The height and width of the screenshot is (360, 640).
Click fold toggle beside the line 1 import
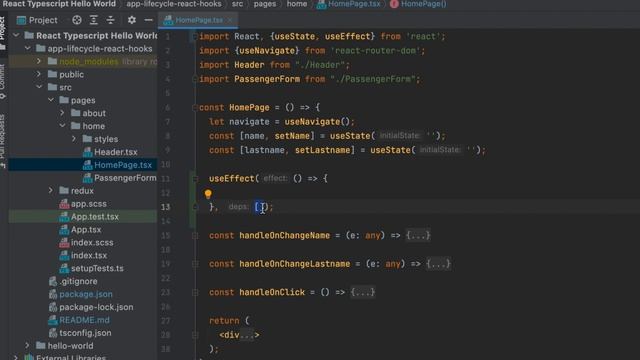tap(195, 37)
